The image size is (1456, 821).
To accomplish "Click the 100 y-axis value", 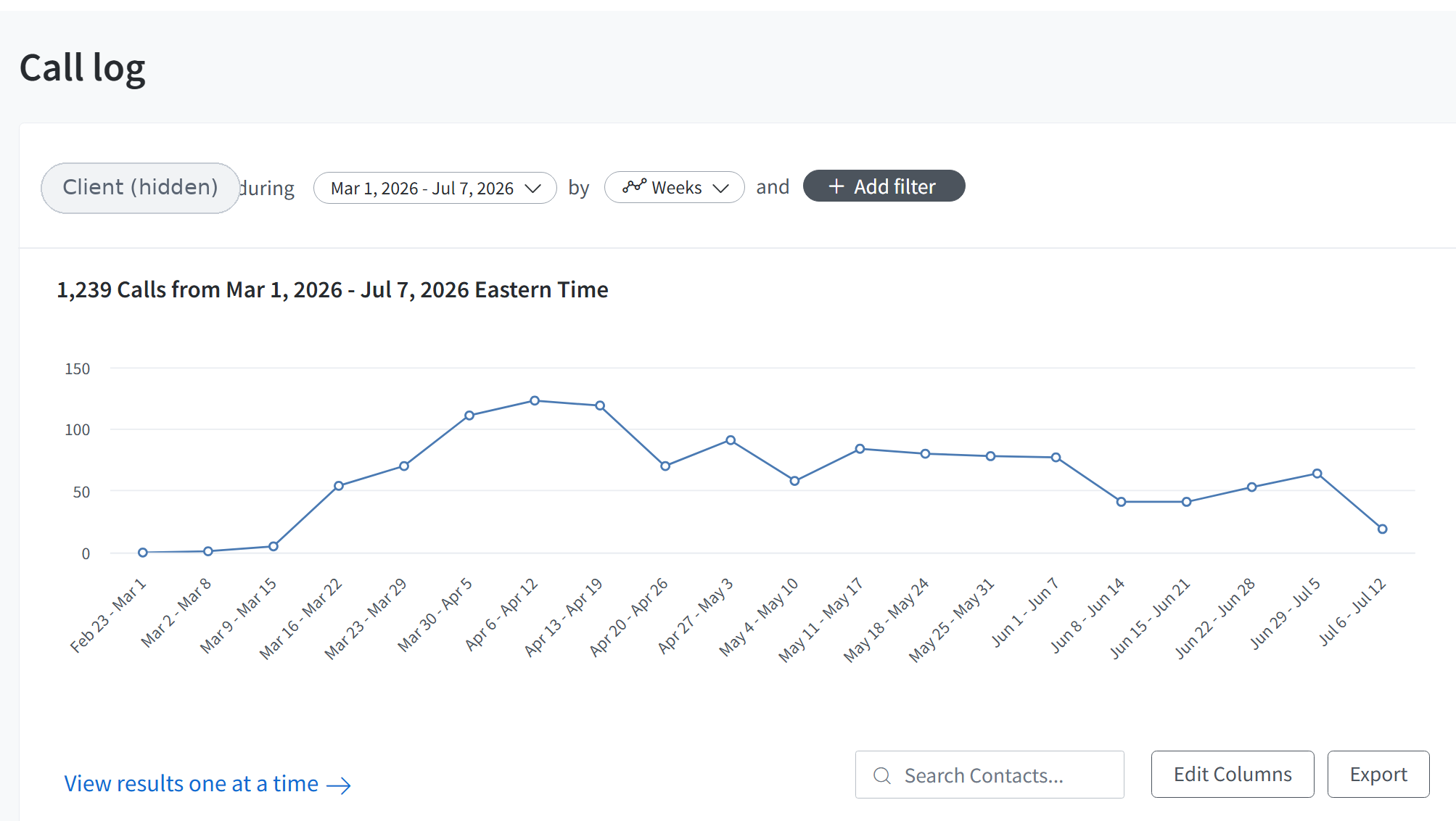I will tap(78, 430).
